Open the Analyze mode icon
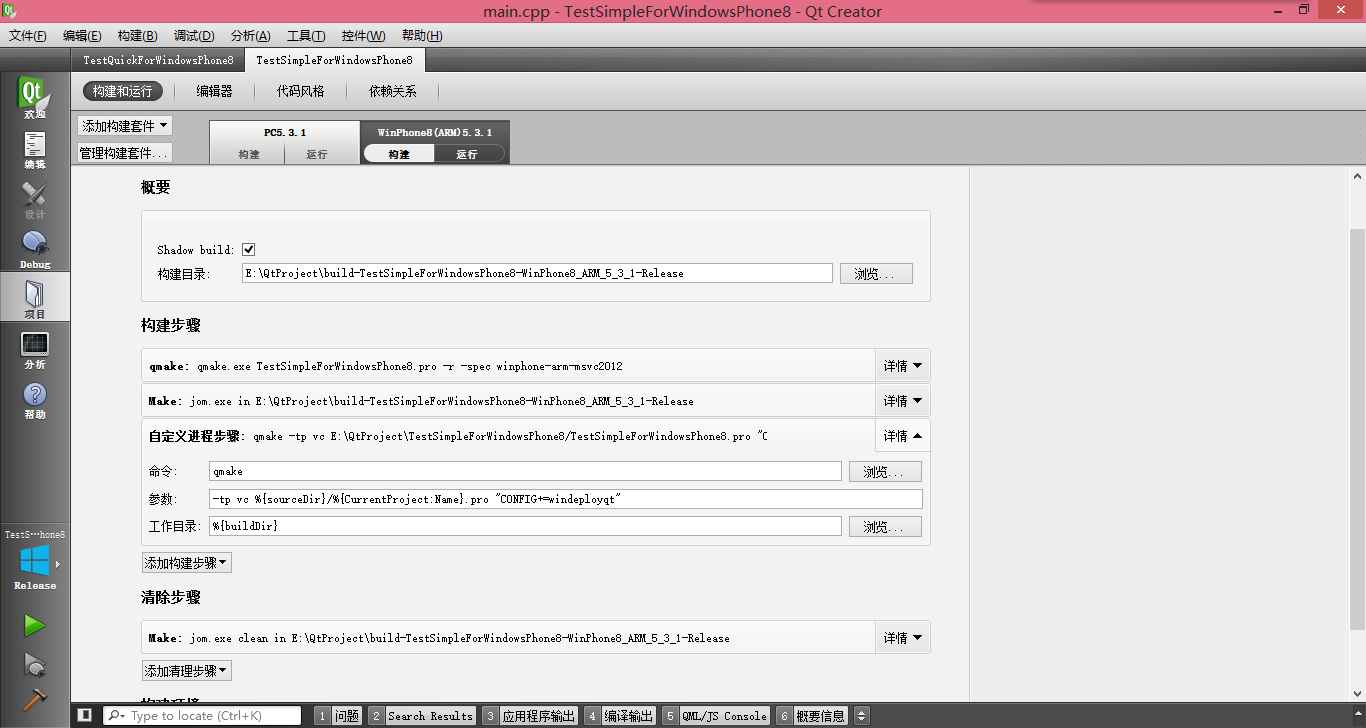Screen dimensions: 1366x728 coord(35,347)
